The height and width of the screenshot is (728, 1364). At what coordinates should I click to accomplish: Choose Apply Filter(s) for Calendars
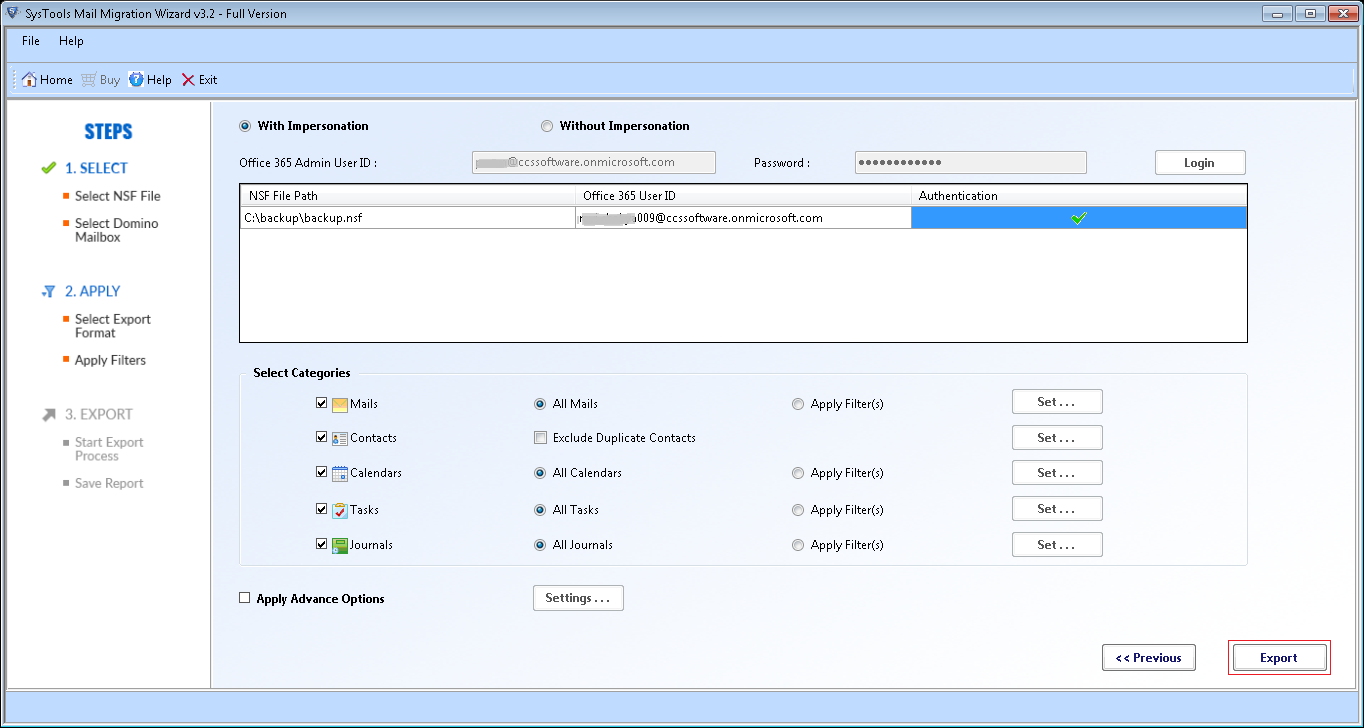pyautogui.click(x=798, y=473)
